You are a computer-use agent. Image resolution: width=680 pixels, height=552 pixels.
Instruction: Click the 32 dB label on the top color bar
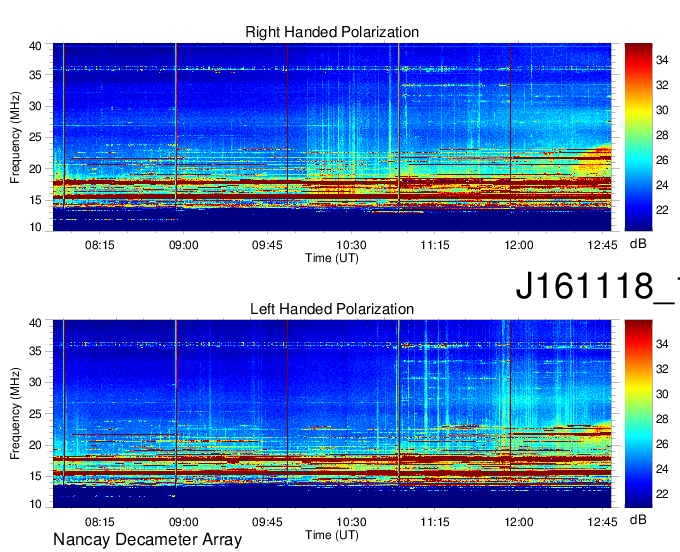[x=662, y=85]
